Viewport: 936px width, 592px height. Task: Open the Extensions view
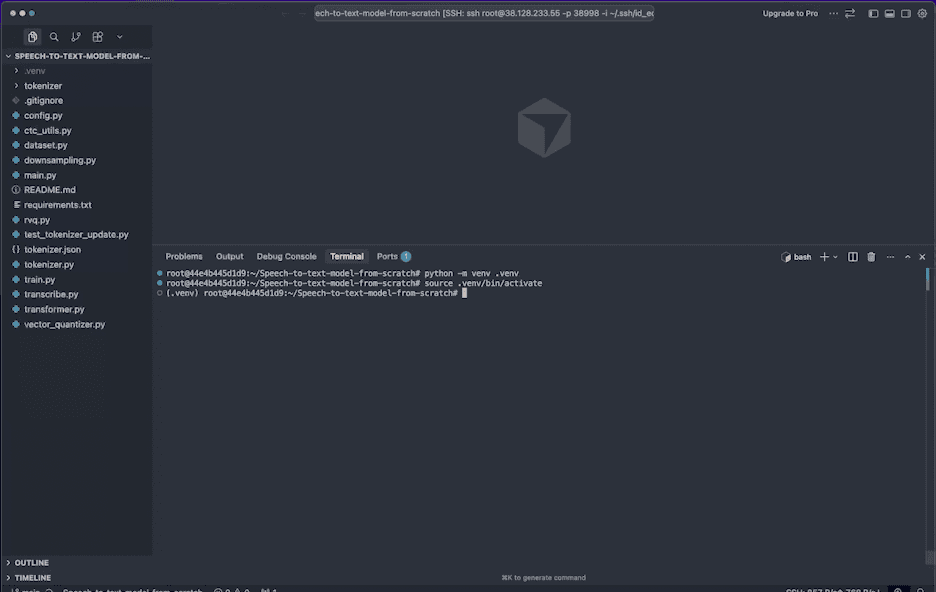[99, 36]
